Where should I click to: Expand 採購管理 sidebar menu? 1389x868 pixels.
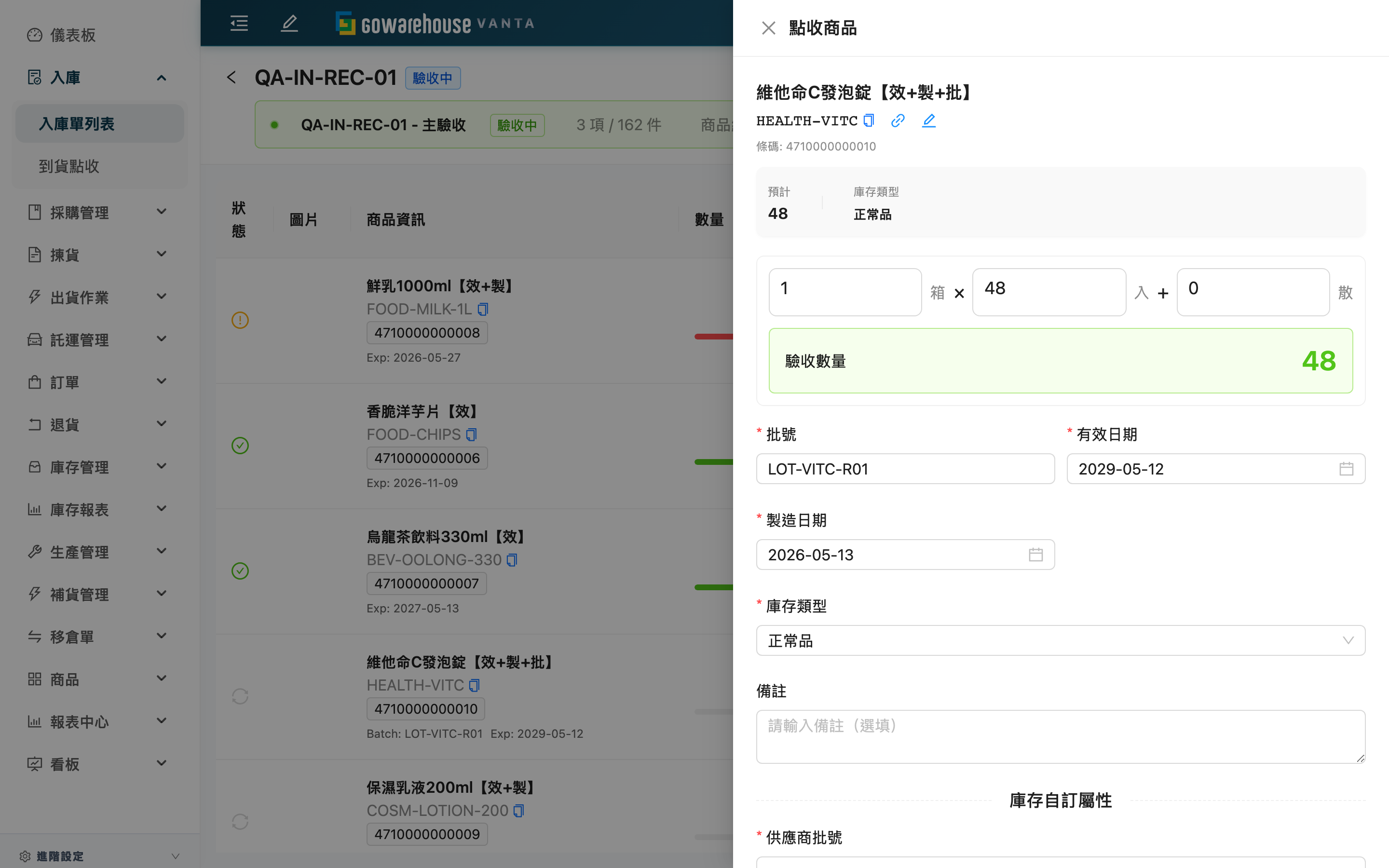click(x=100, y=212)
